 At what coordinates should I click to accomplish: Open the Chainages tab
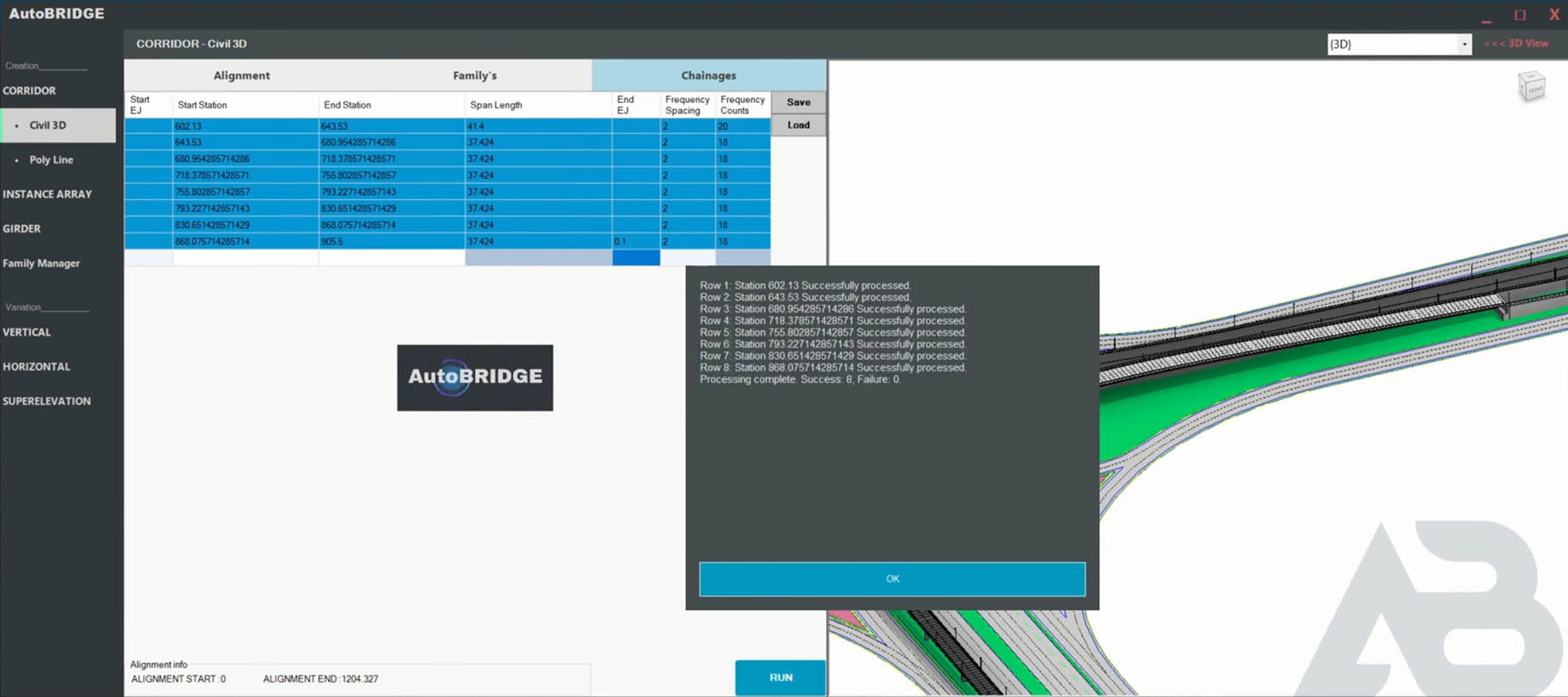point(708,76)
